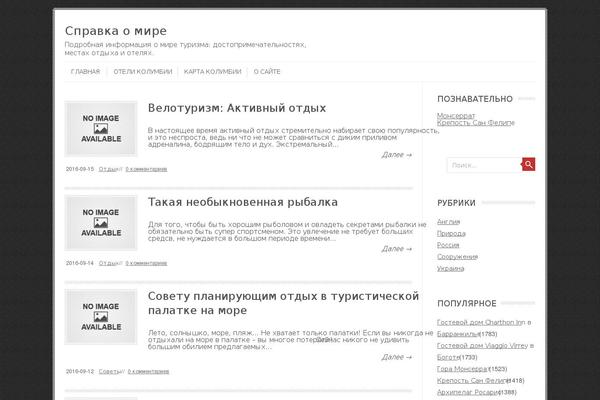The image size is (600, 400).
Task: Open the О САЙТЕ menu item
Action: click(267, 72)
